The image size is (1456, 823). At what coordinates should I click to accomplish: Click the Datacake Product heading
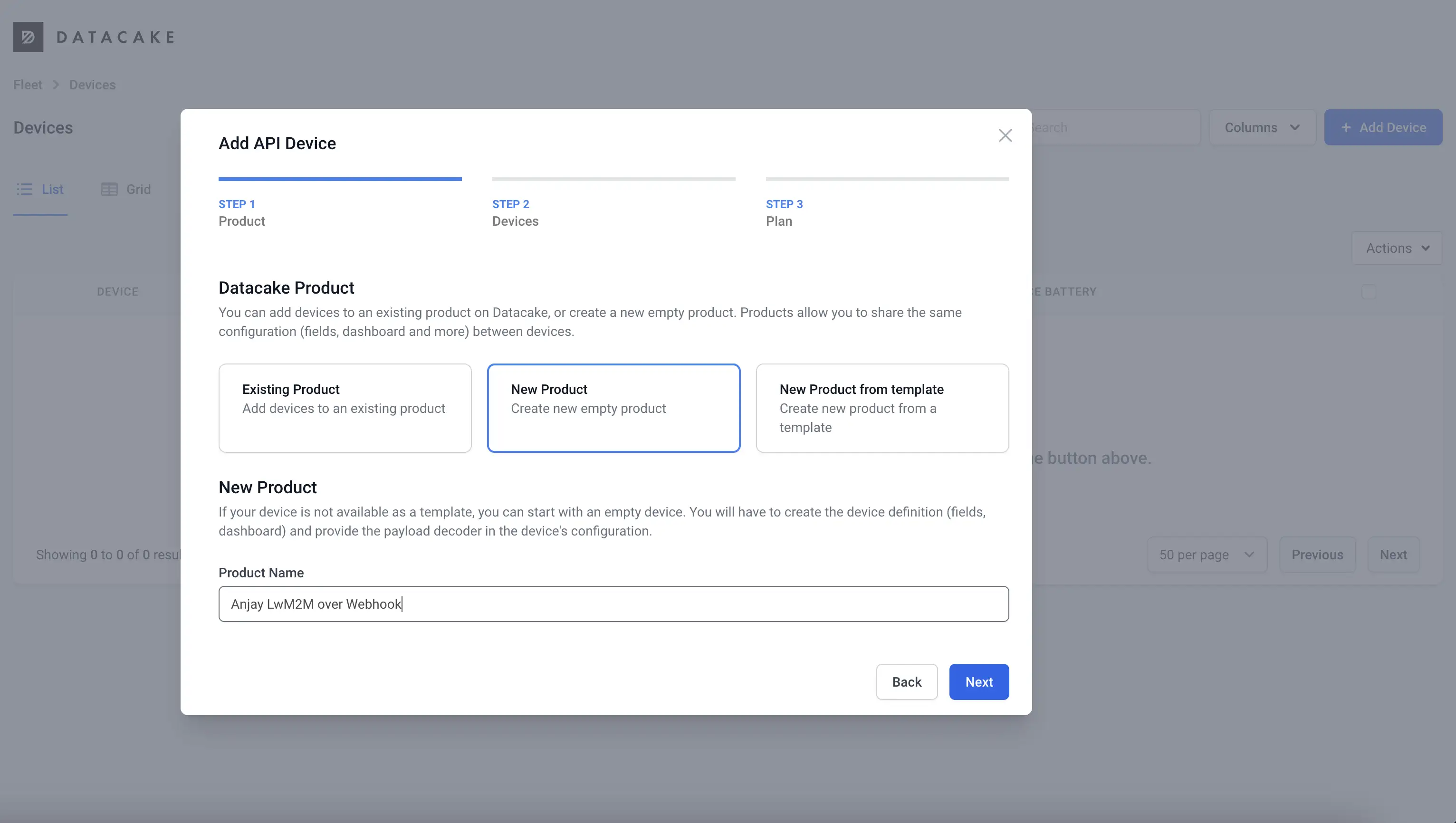286,287
